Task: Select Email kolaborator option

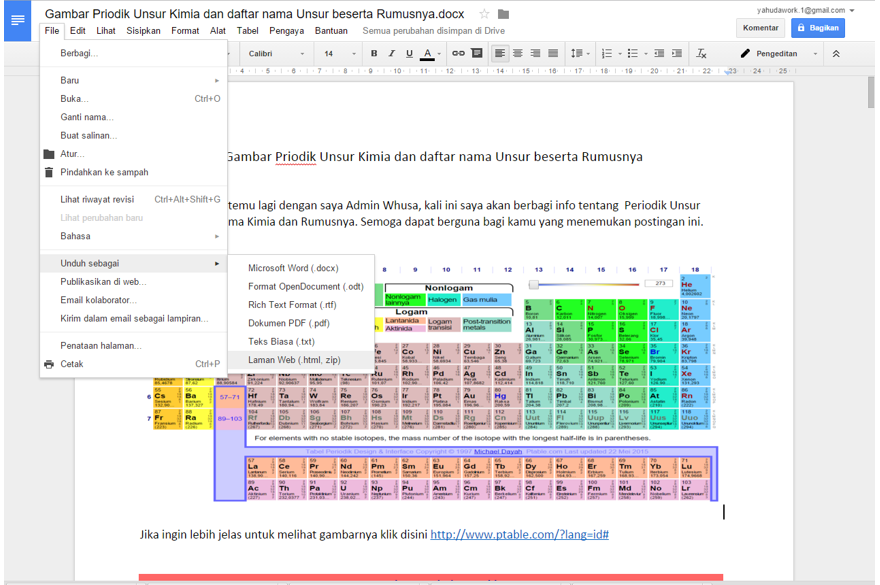Action: 134,300
